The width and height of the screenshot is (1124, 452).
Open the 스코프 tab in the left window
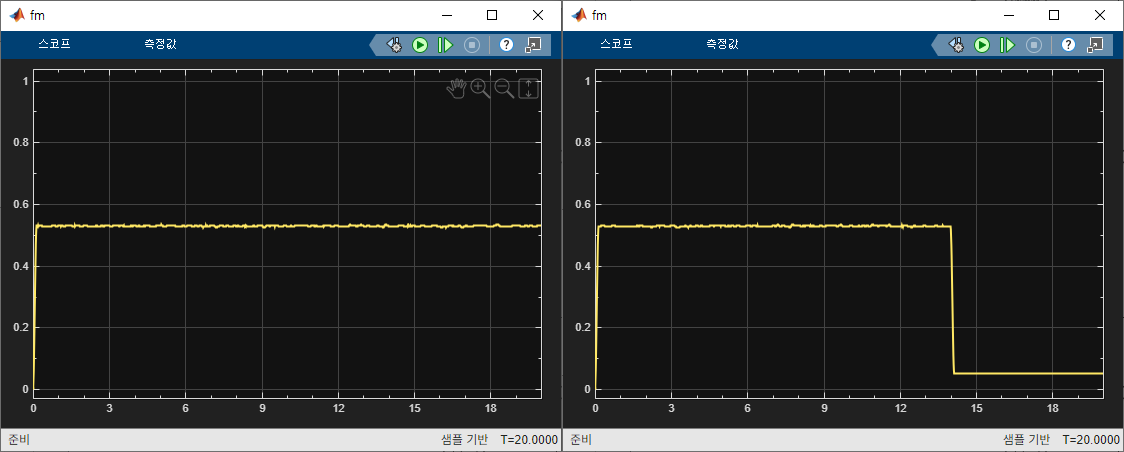54,44
